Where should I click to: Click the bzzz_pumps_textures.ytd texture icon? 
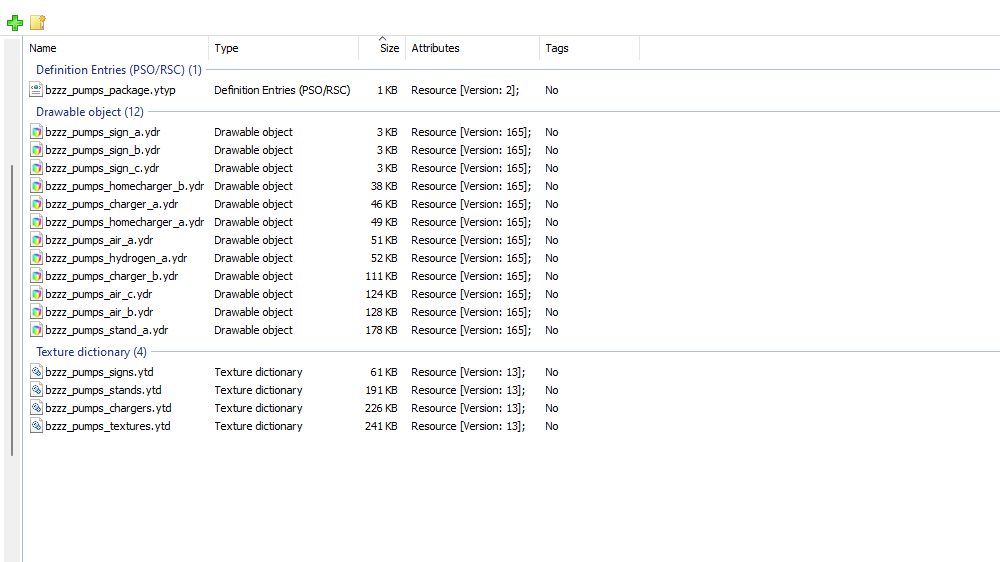coord(36,426)
